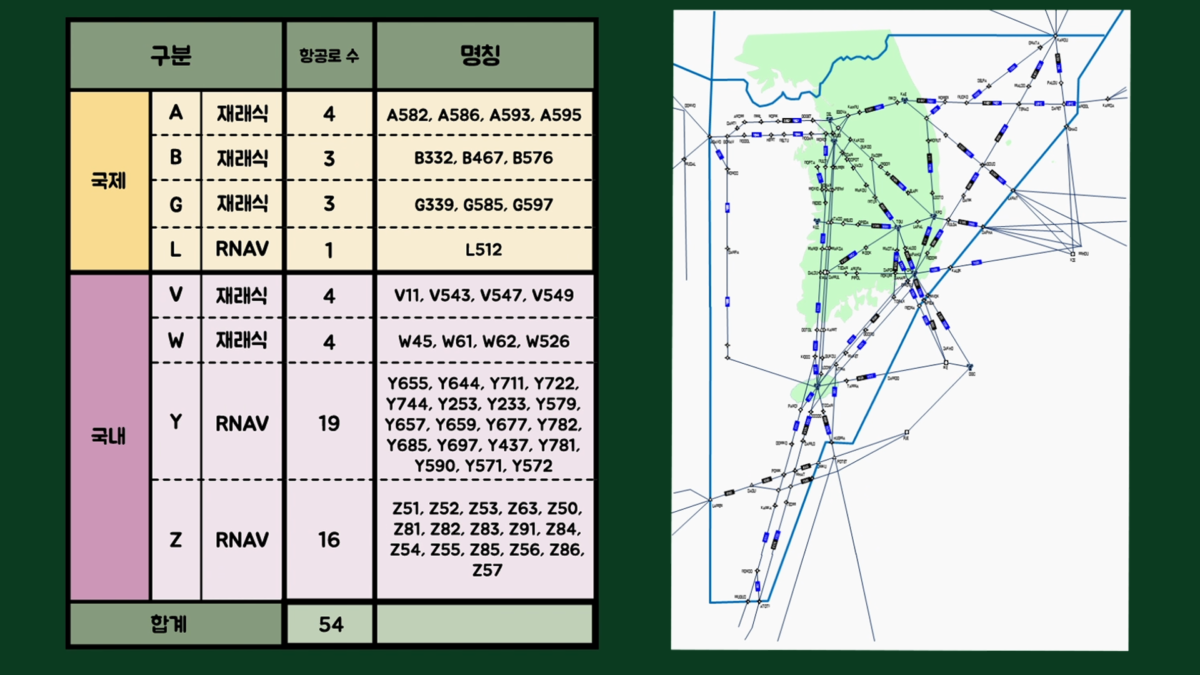1200x675 pixels.
Task: Click the 명칭 column header
Action: [x=484, y=55]
